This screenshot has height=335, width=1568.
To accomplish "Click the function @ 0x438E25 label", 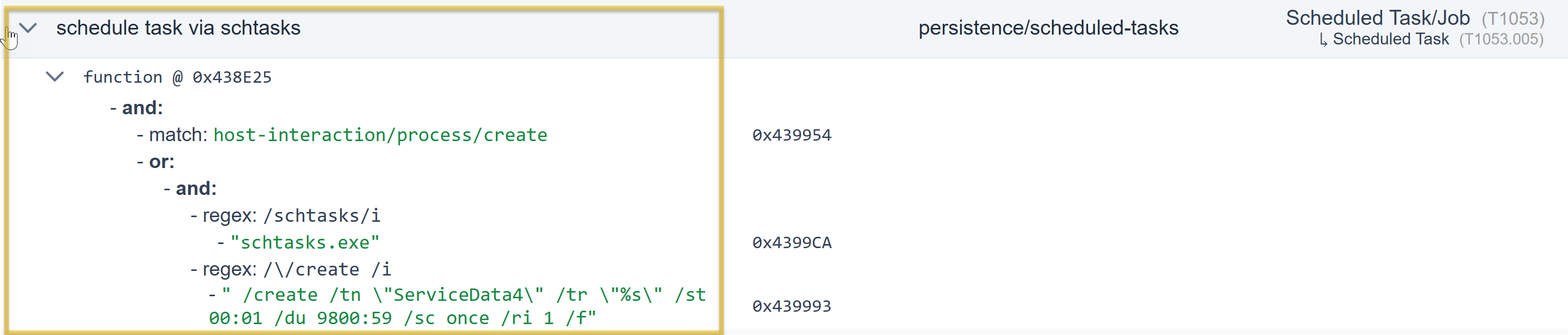I will coord(177,78).
